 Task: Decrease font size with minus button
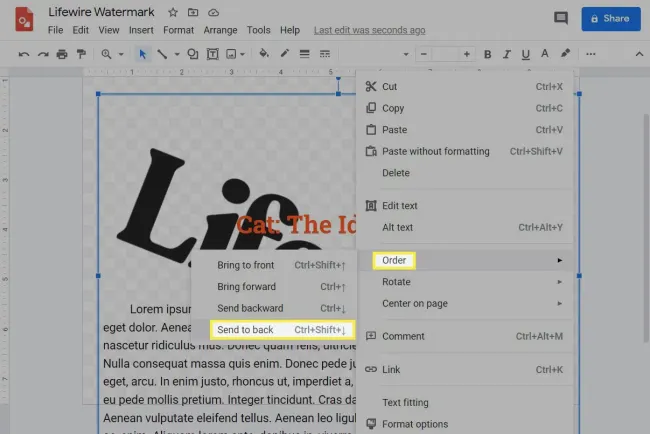424,54
